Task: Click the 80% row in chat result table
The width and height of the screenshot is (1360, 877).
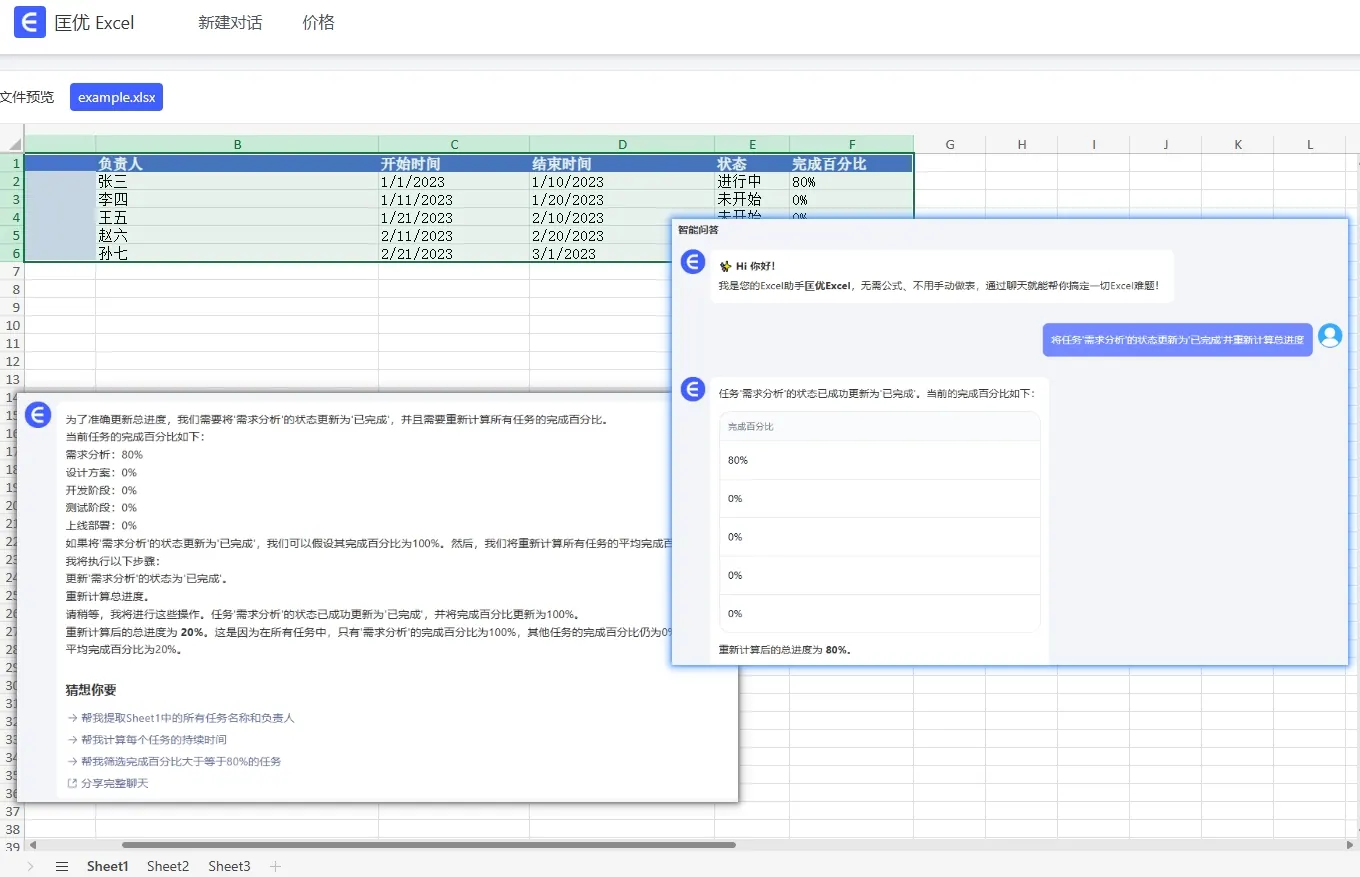Action: [x=880, y=460]
